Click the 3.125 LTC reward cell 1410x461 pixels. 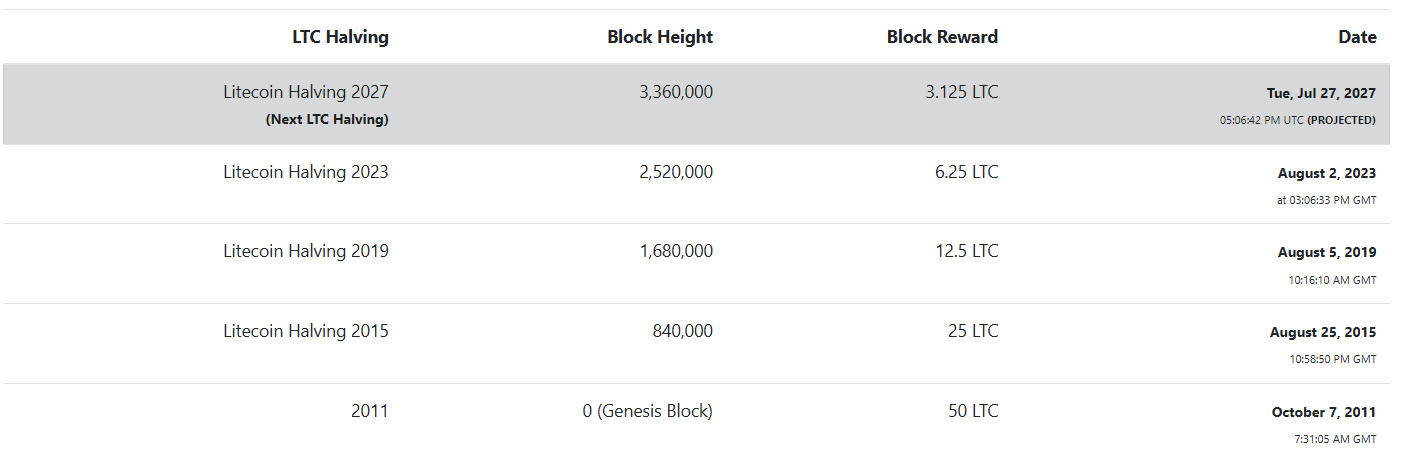pos(962,92)
